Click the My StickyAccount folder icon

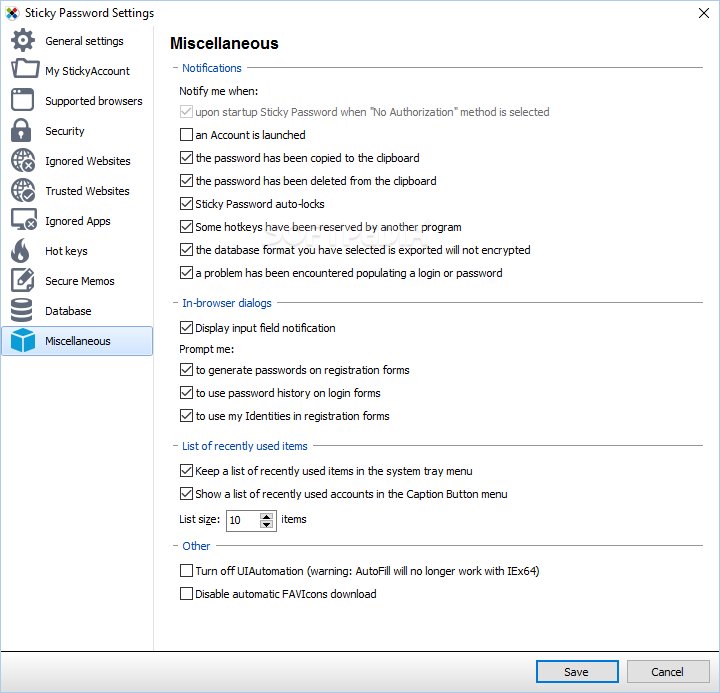tap(25, 69)
